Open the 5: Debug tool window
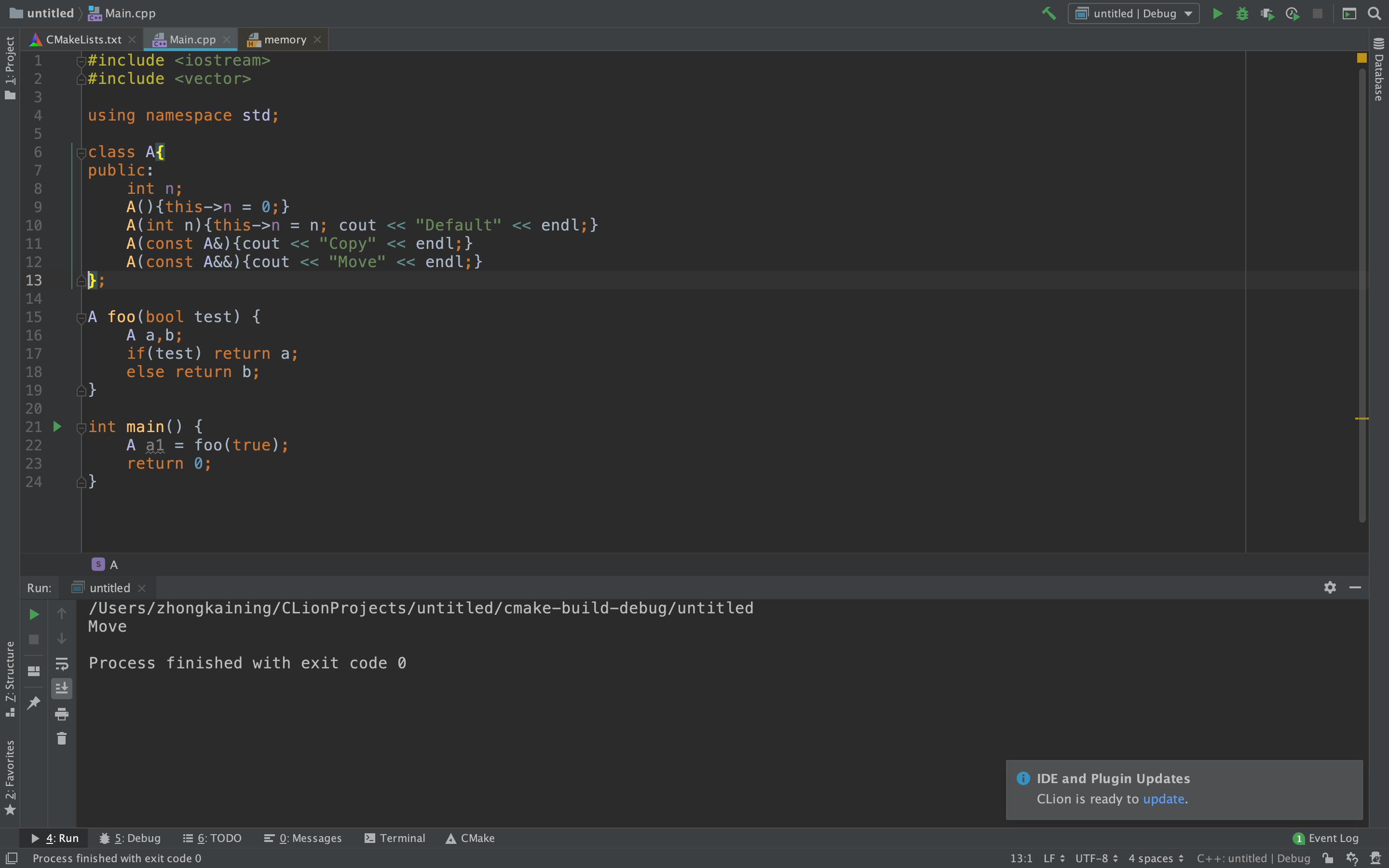Viewport: 1389px width, 868px height. point(130,838)
